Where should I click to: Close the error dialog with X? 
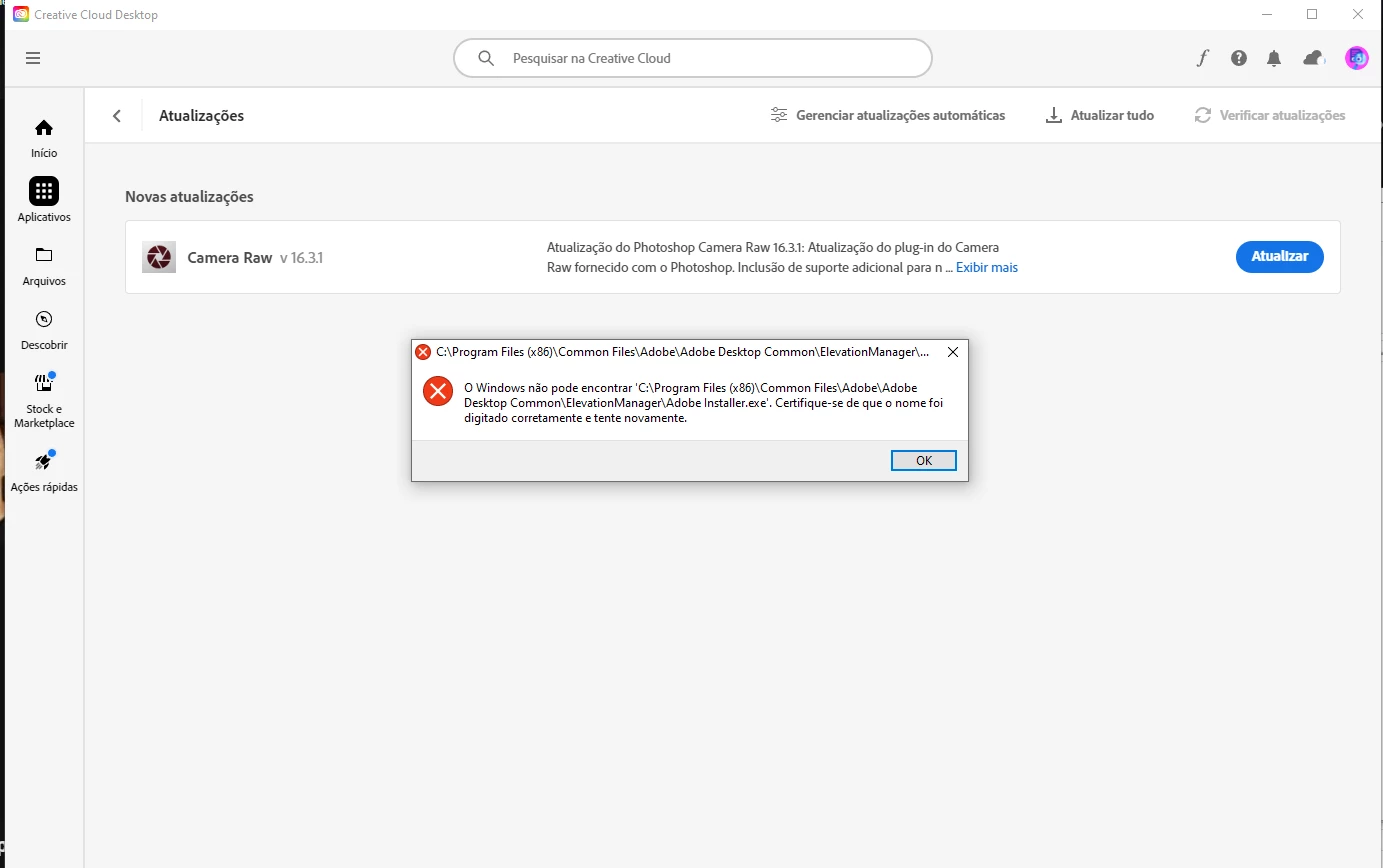[953, 352]
